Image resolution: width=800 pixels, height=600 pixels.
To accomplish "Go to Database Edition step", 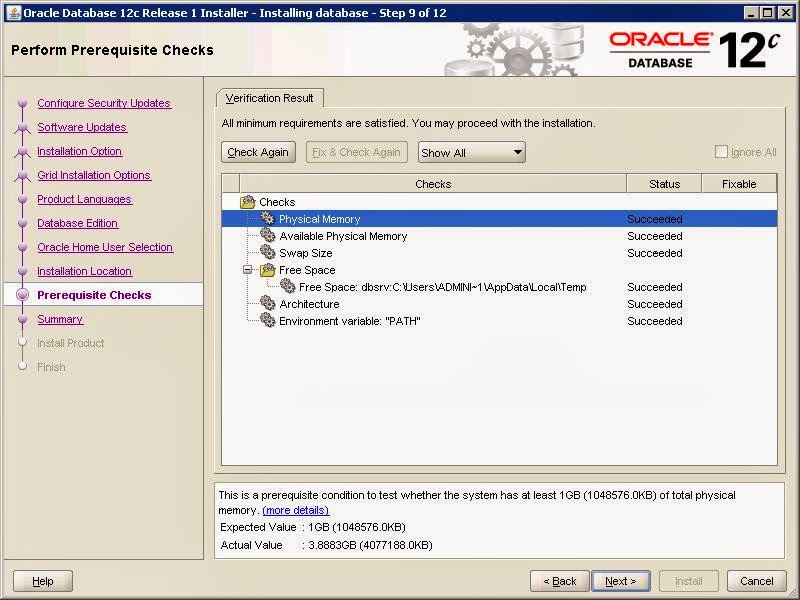I will 78,223.
